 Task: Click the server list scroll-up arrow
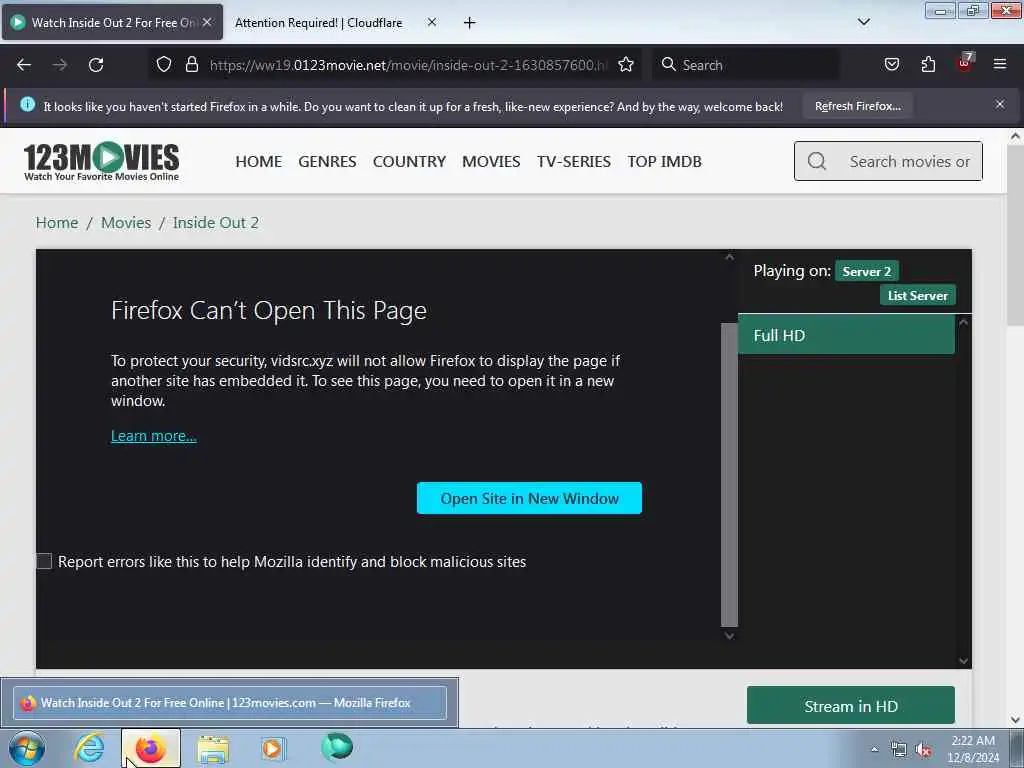tap(963, 322)
